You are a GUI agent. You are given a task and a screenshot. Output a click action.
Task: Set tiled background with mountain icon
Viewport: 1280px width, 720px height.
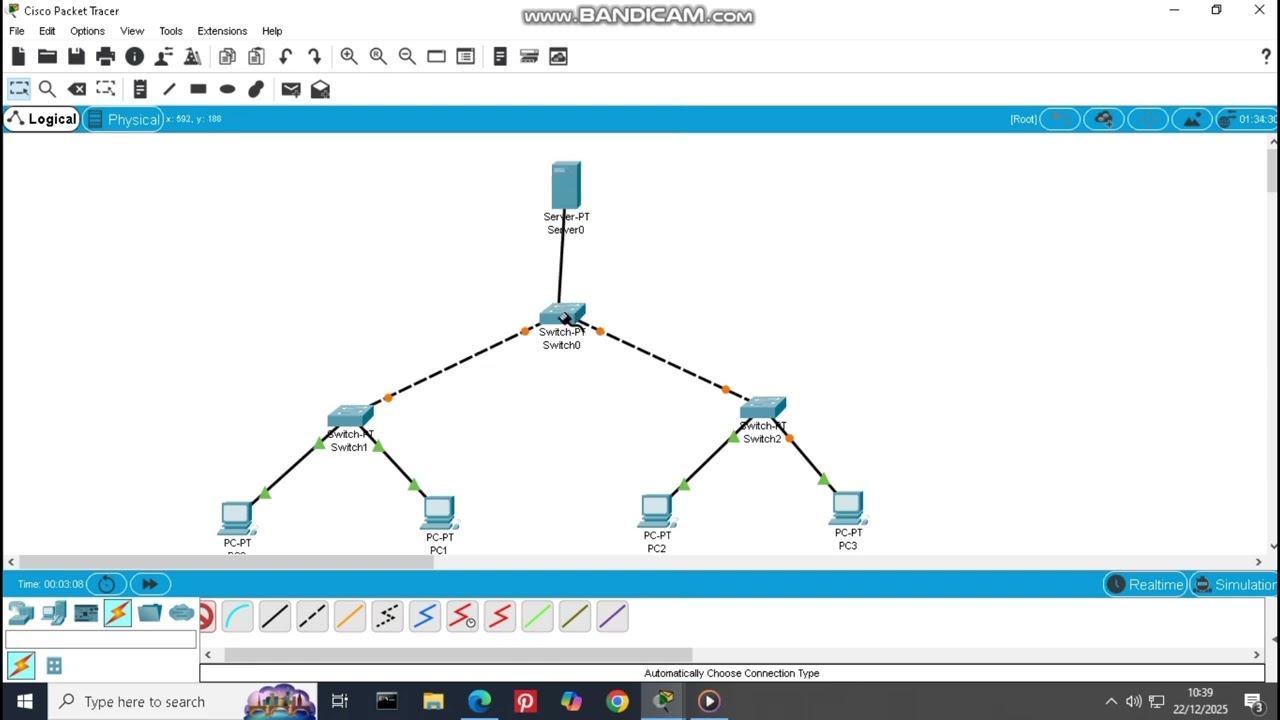tap(1192, 119)
